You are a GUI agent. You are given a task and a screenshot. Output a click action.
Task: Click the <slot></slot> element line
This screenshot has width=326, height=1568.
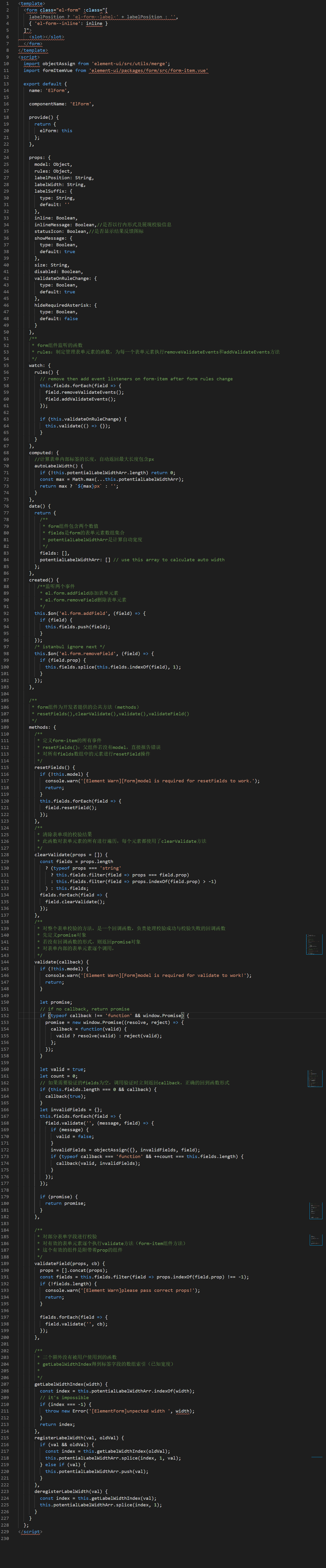pos(46,37)
